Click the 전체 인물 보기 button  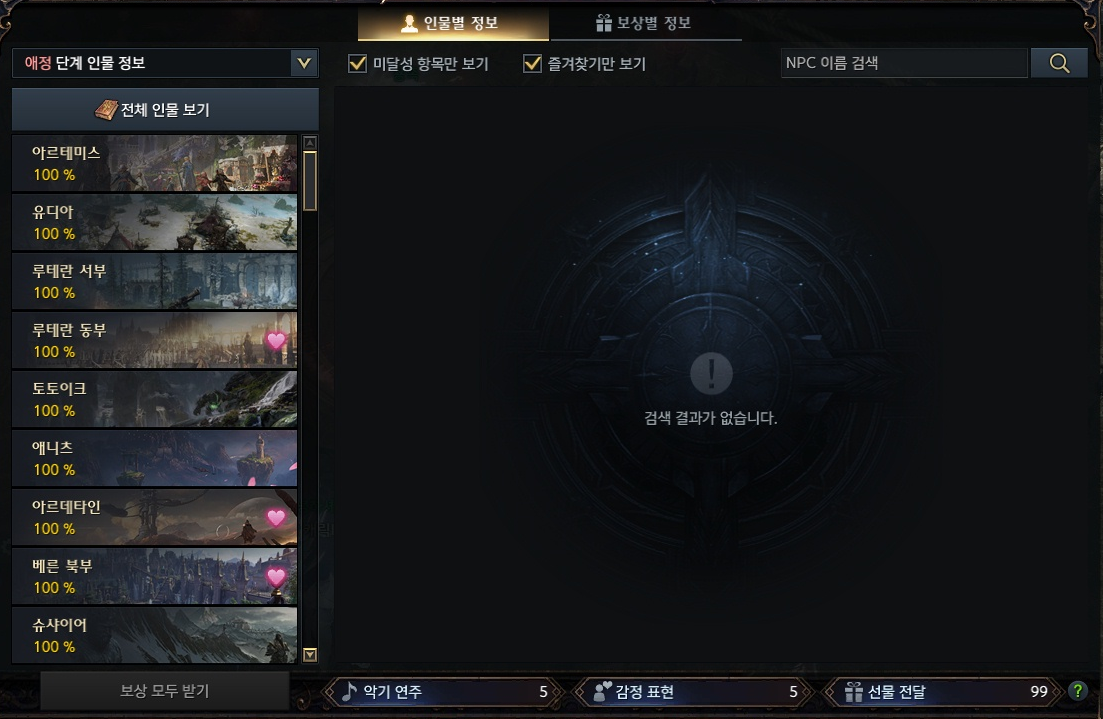(x=165, y=110)
